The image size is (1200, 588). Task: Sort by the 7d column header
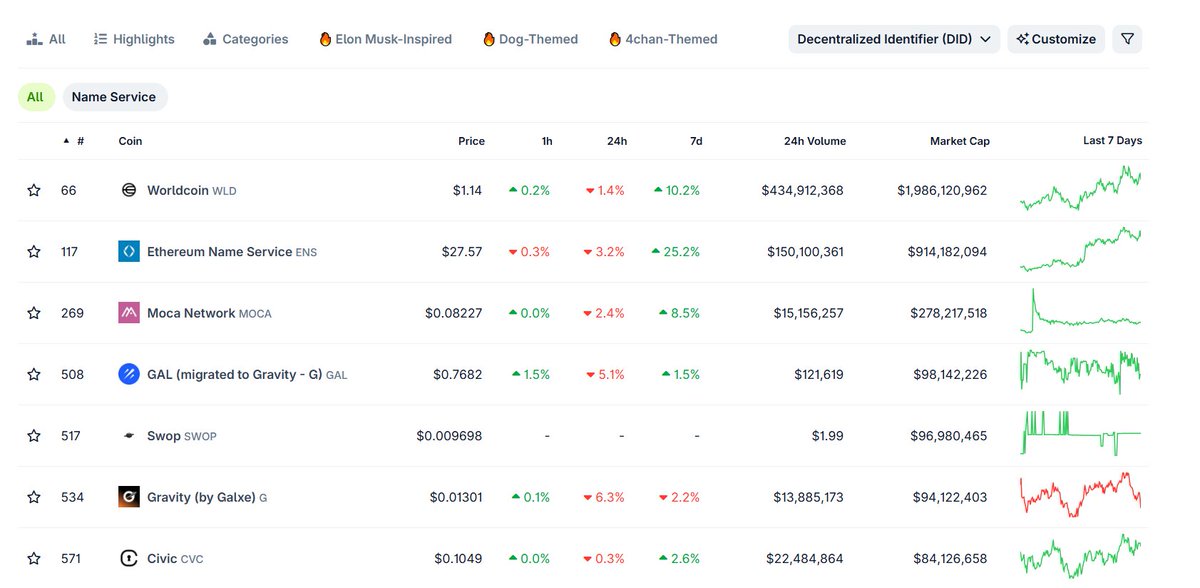(x=696, y=141)
